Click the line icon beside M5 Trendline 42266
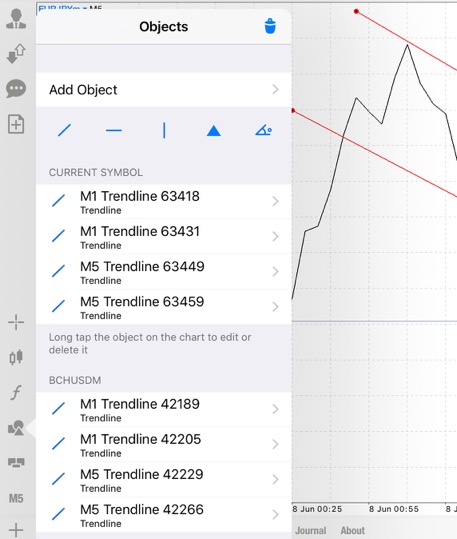Image resolution: width=457 pixels, height=539 pixels. pyautogui.click(x=58, y=514)
